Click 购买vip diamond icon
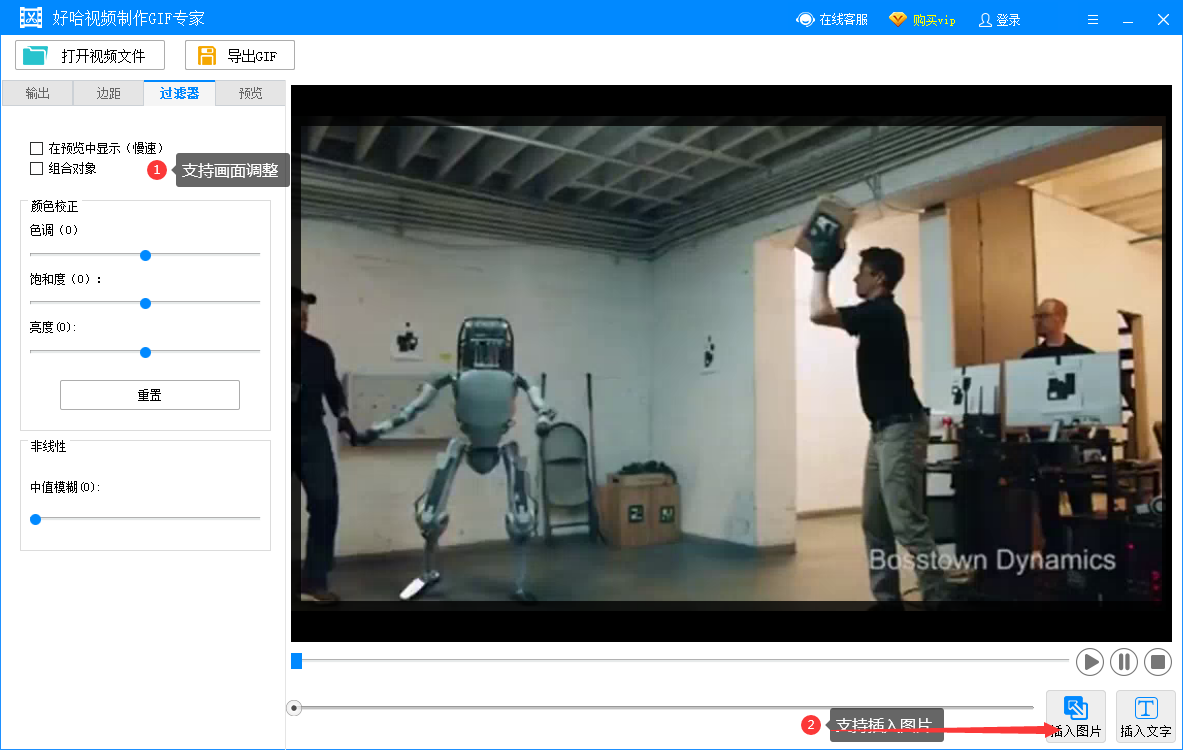Viewport: 1183px width, 750px height. pyautogui.click(x=898, y=19)
